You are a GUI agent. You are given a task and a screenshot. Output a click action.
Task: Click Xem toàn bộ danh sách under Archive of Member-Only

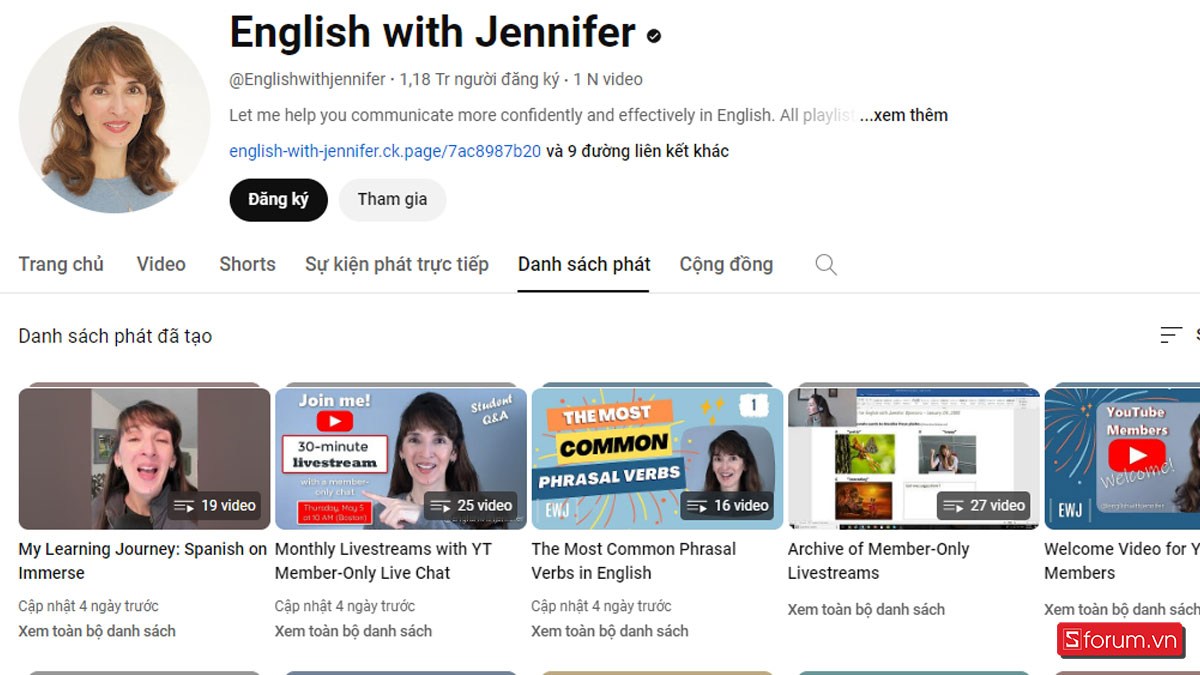866,609
